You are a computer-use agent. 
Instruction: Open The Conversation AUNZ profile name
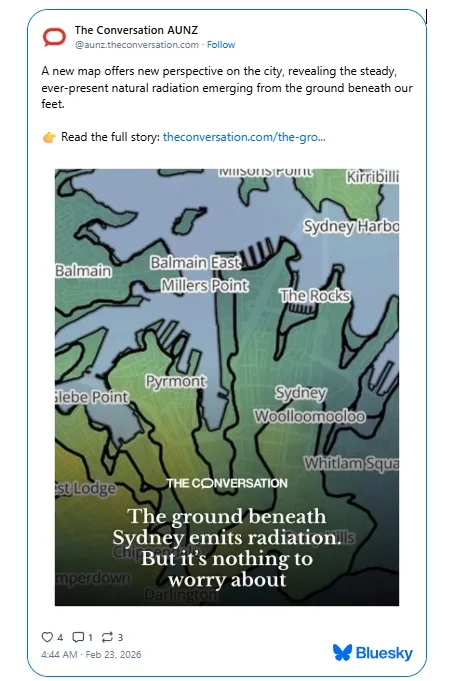[136, 30]
